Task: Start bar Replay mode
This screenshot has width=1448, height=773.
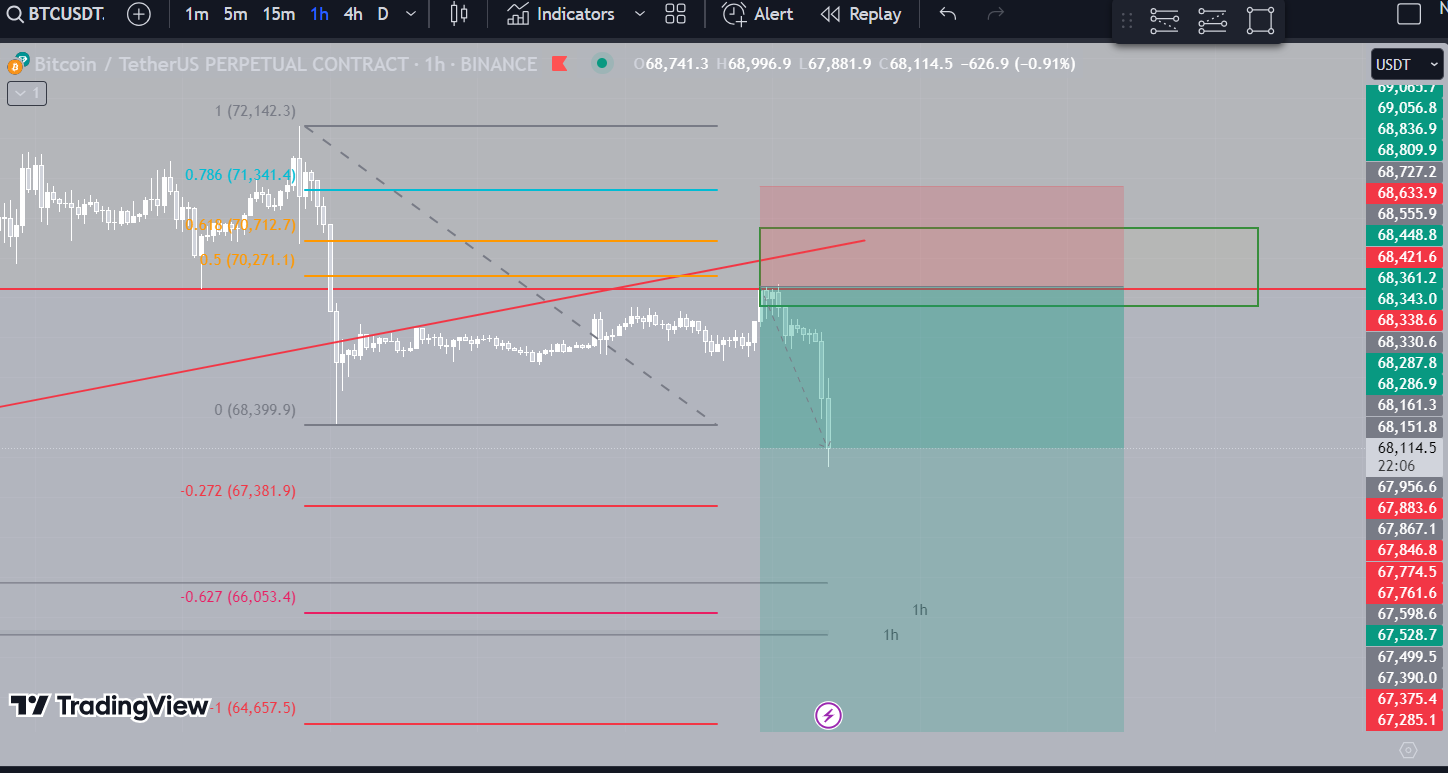Action: coord(860,14)
